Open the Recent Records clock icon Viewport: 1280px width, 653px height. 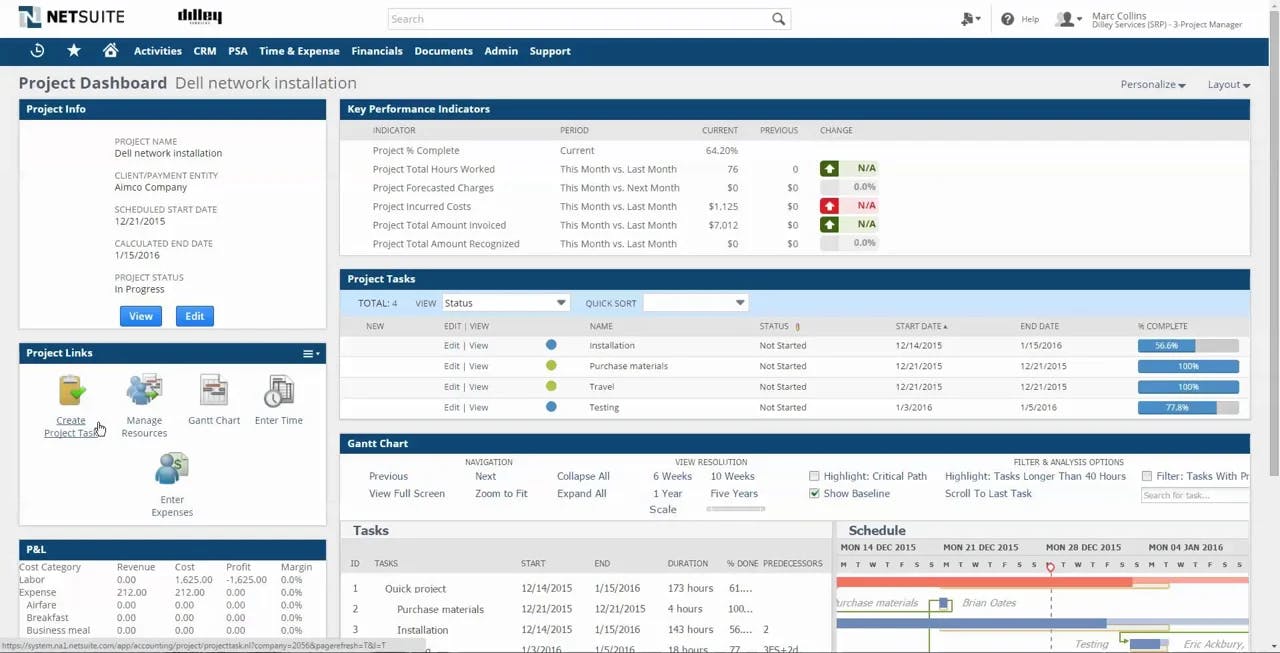37,51
